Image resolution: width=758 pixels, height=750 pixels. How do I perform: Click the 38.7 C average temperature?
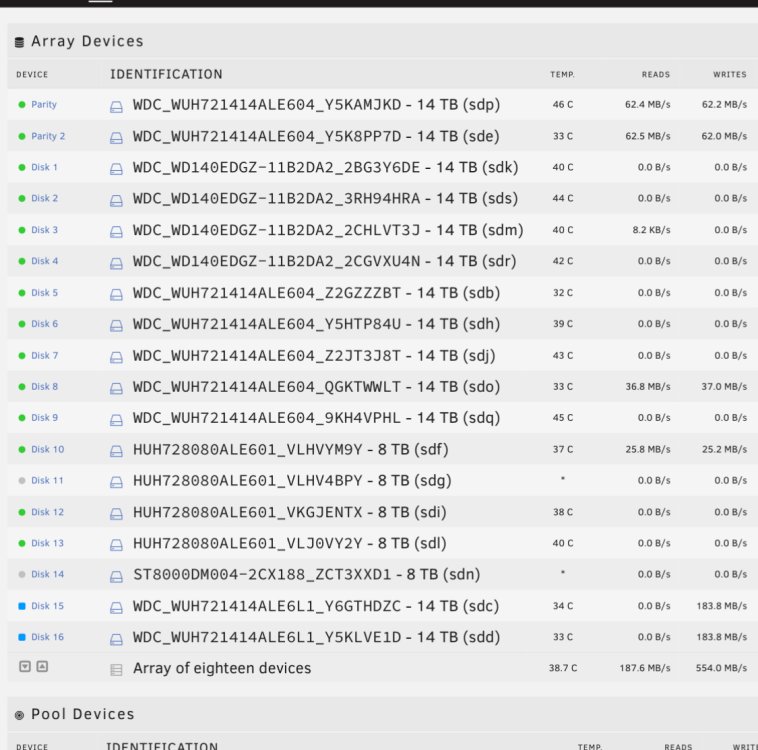(x=563, y=668)
